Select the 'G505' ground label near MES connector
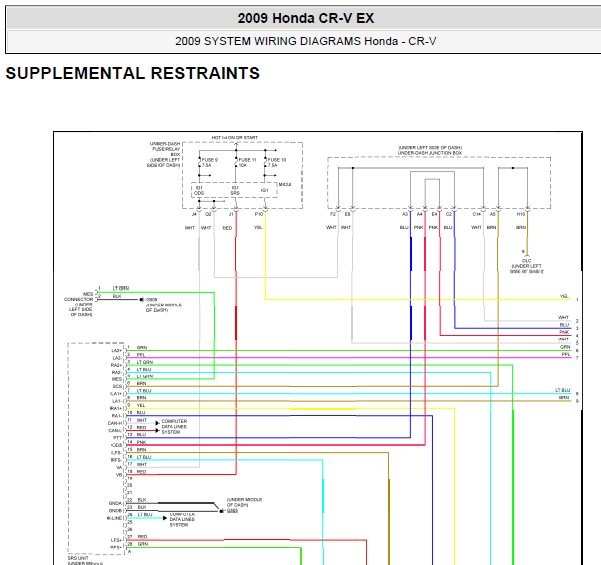This screenshot has width=601, height=565. [152, 299]
